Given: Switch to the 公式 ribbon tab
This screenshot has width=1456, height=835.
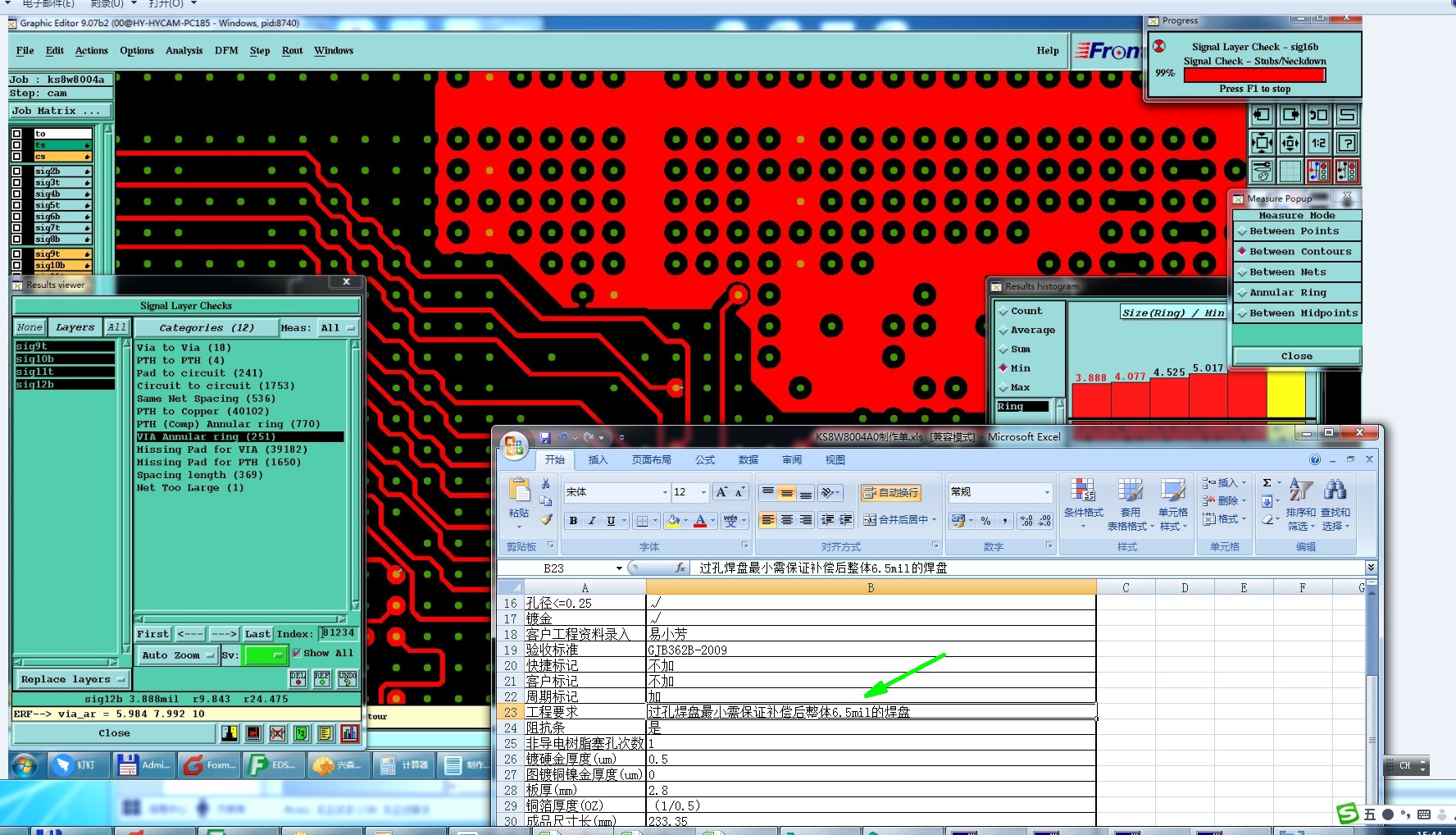Looking at the screenshot, I should (x=705, y=460).
